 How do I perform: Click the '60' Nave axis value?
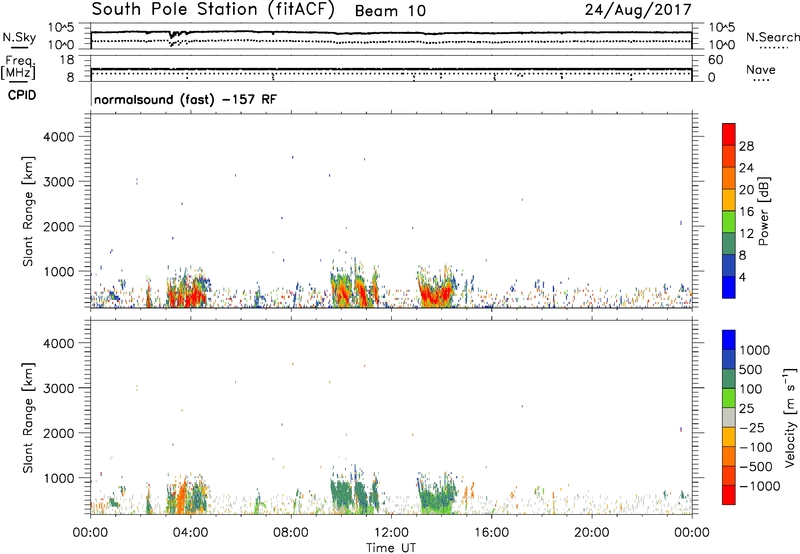(x=715, y=60)
